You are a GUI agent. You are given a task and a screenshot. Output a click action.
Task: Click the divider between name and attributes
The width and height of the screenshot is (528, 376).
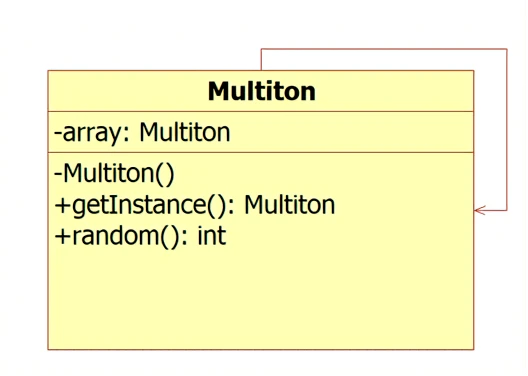pyautogui.click(x=261, y=111)
